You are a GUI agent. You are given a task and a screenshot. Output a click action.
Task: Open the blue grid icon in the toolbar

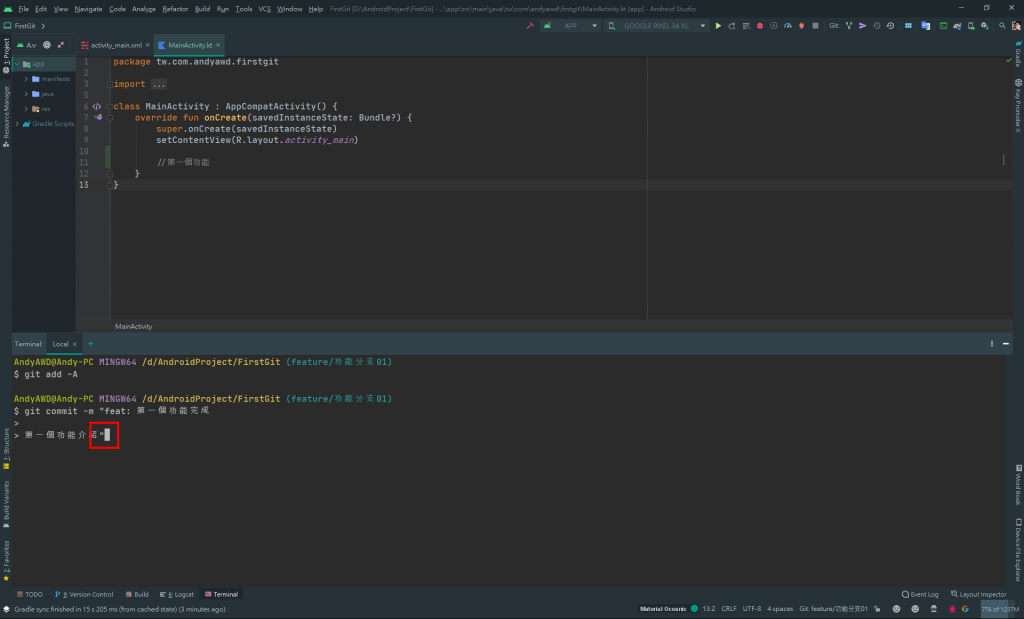908,26
